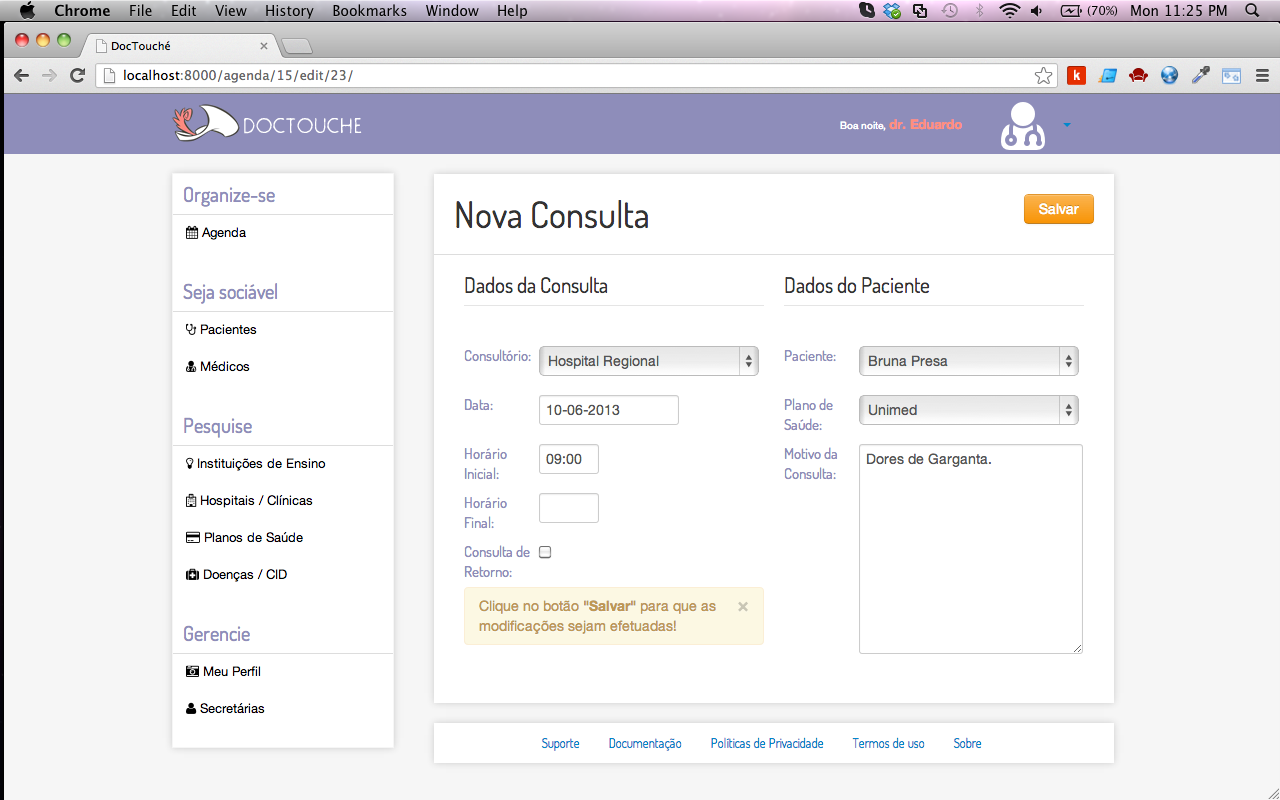
Task: Open the Termos de uso footer link
Action: (x=888, y=744)
